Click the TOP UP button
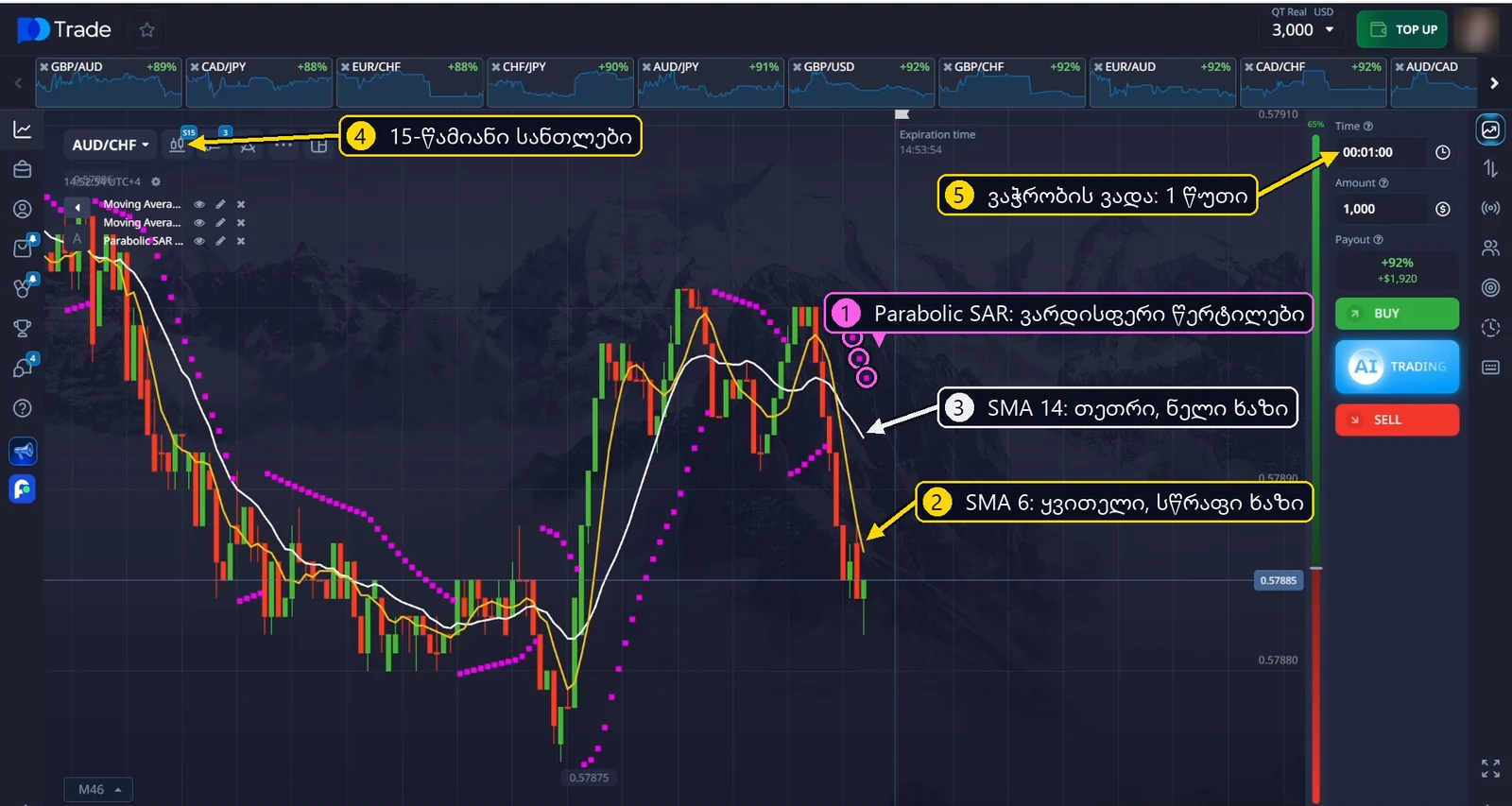This screenshot has height=806, width=1512. [1402, 29]
